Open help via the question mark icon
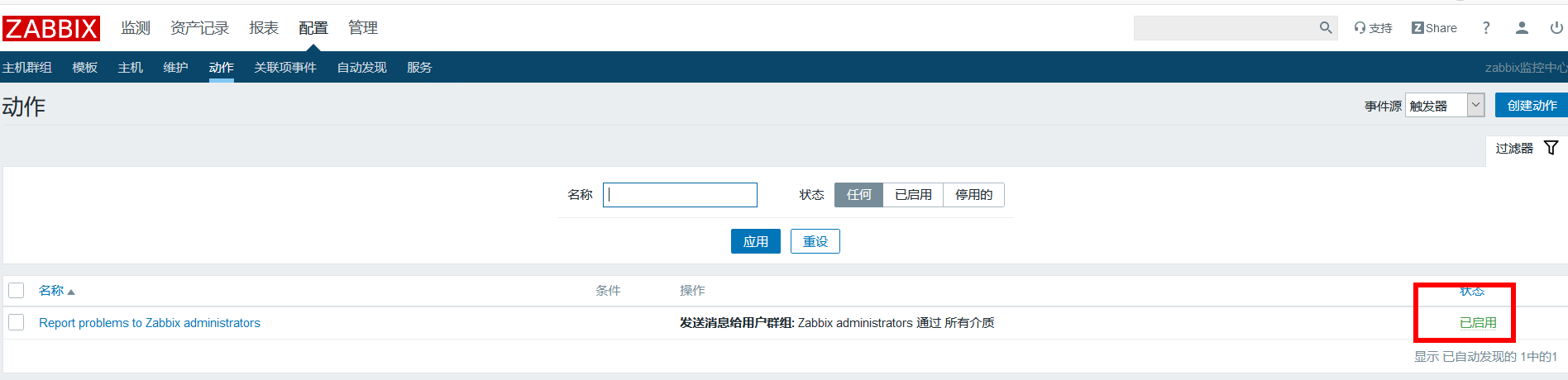 [1486, 28]
